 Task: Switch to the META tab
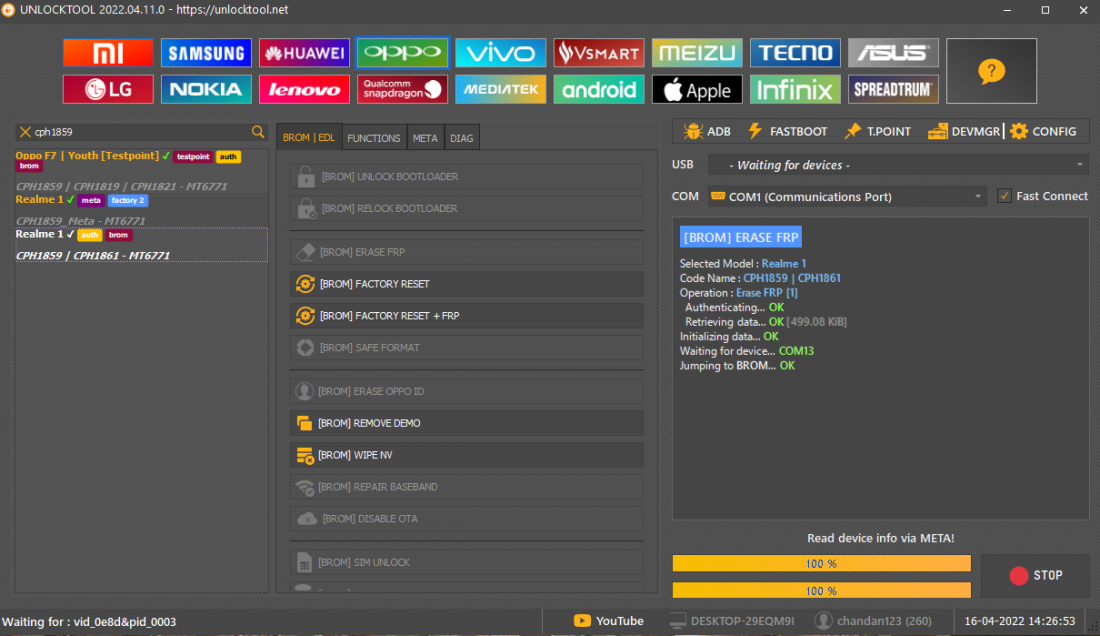coord(425,138)
